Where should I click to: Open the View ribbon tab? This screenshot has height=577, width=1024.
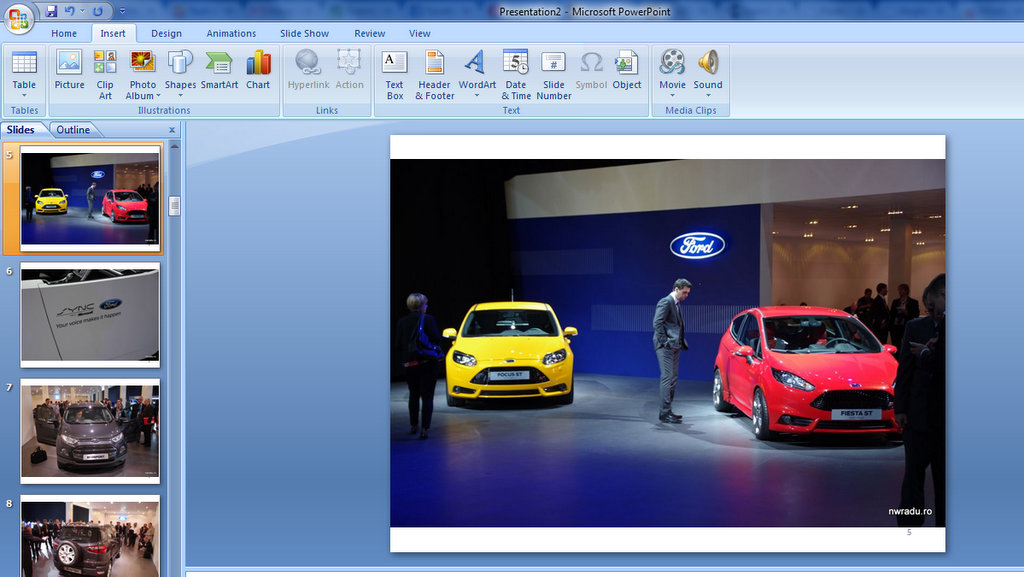pos(419,33)
